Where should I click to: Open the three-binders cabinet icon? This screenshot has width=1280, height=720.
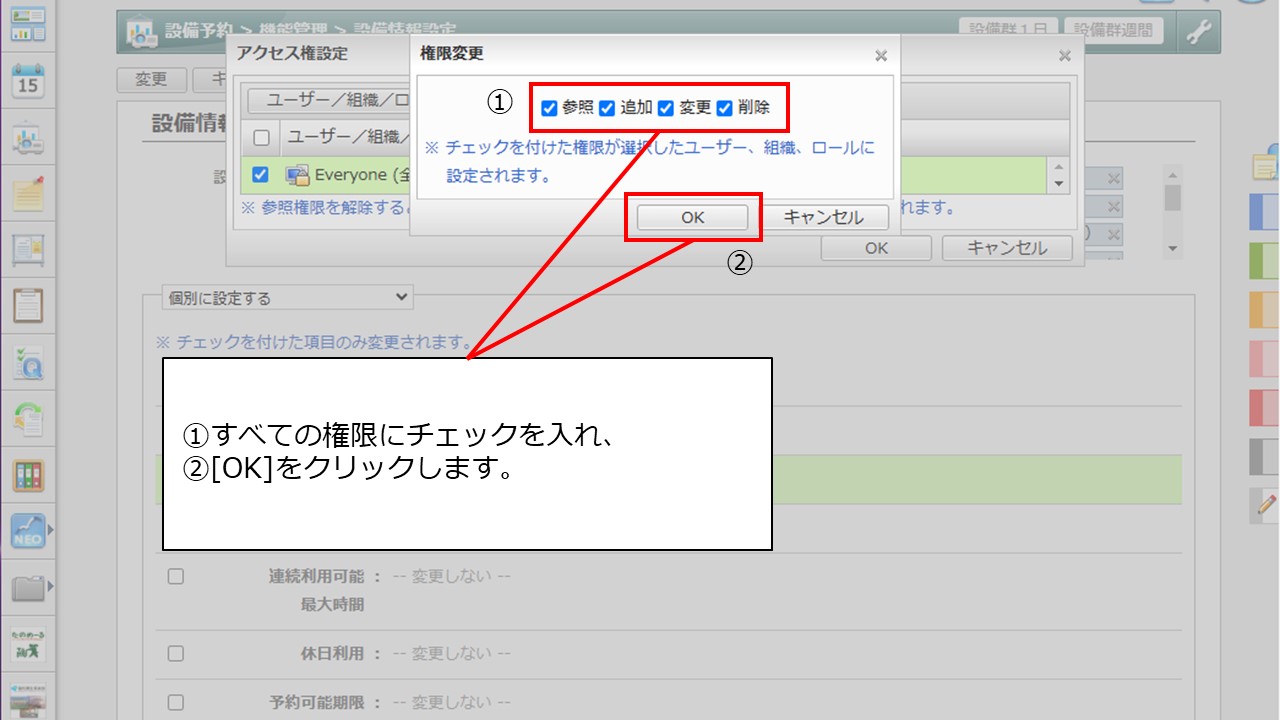tap(28, 475)
